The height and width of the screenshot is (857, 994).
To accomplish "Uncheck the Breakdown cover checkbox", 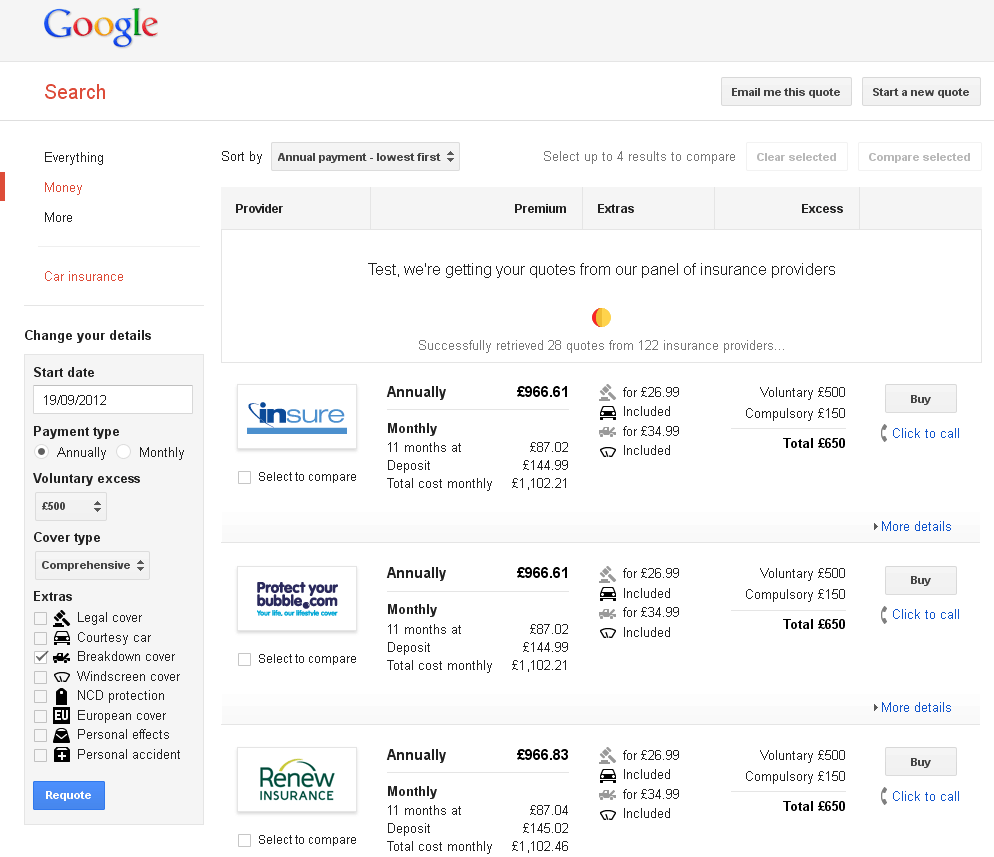I will coord(41,657).
